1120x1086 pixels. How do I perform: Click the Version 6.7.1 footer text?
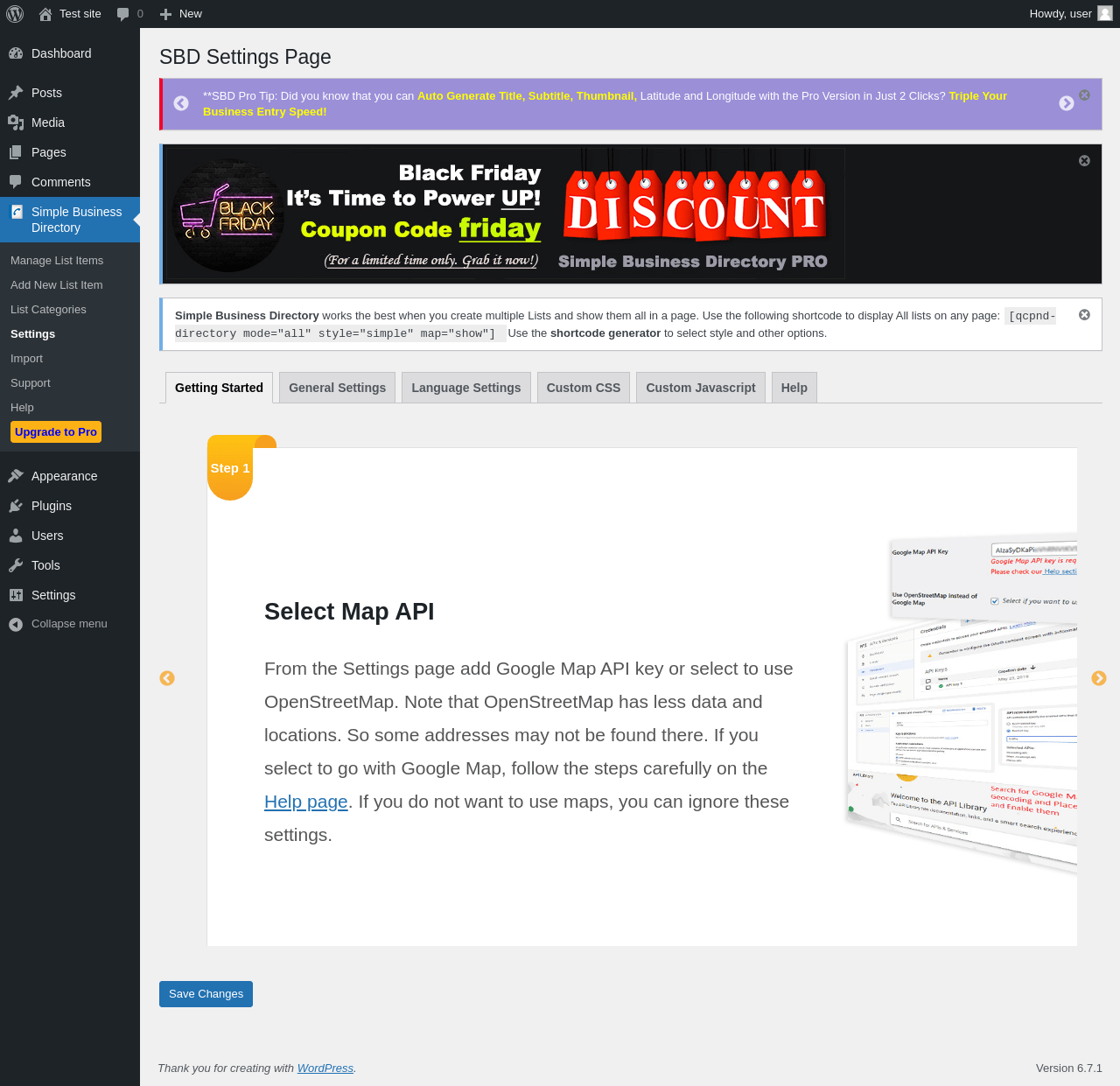(x=1069, y=1068)
